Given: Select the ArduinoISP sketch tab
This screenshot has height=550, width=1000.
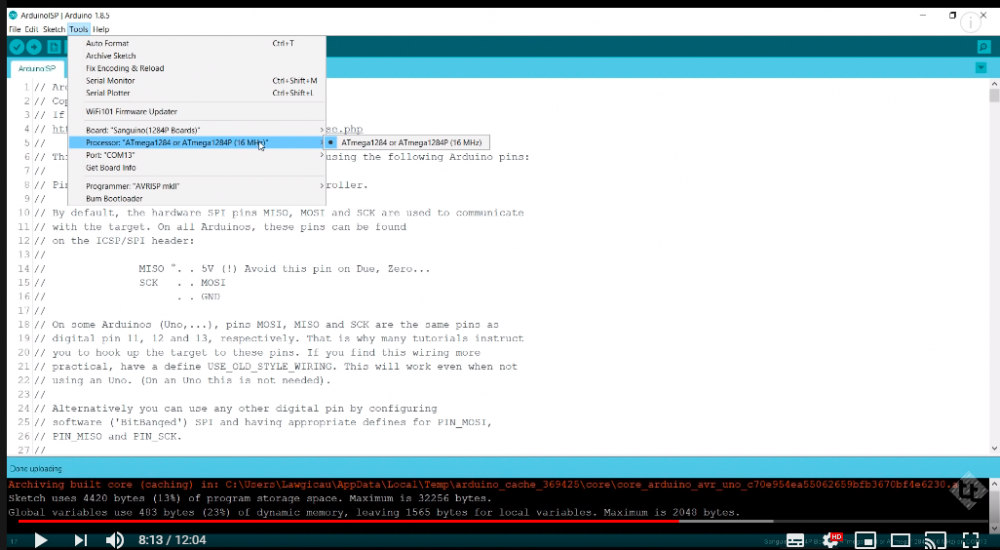Looking at the screenshot, I should pos(37,68).
